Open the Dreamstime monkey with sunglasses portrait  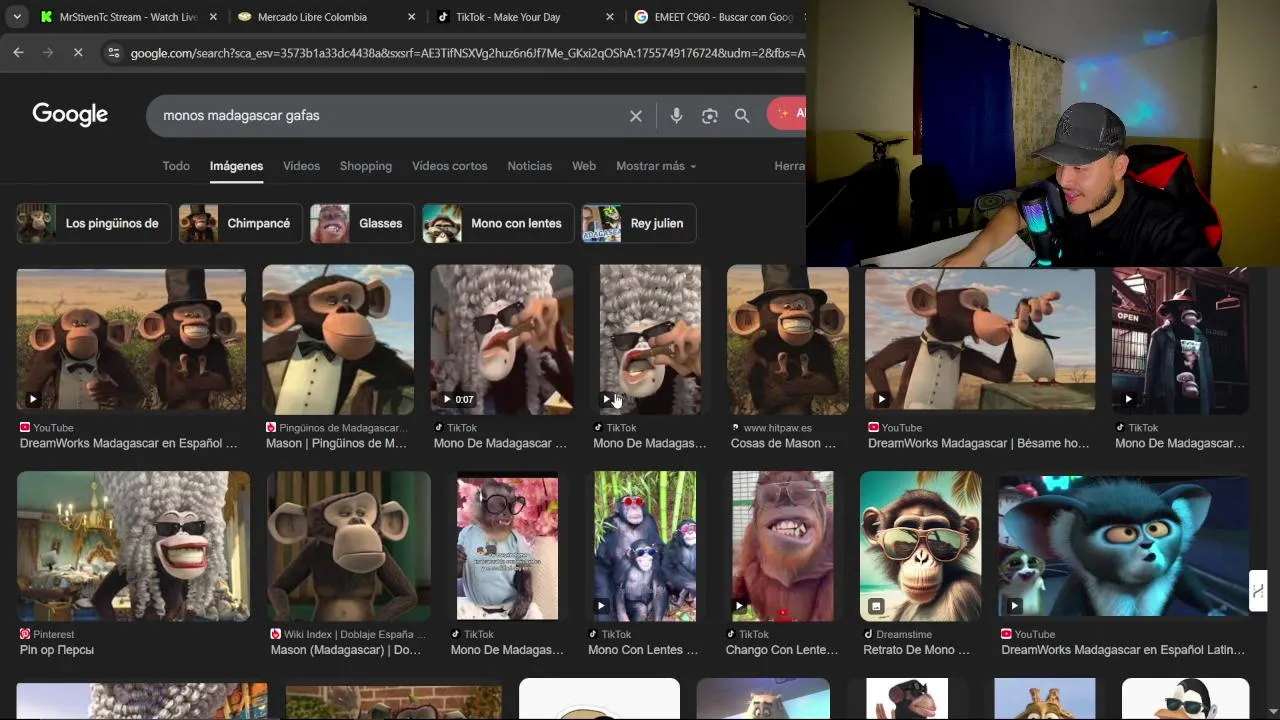pos(921,546)
